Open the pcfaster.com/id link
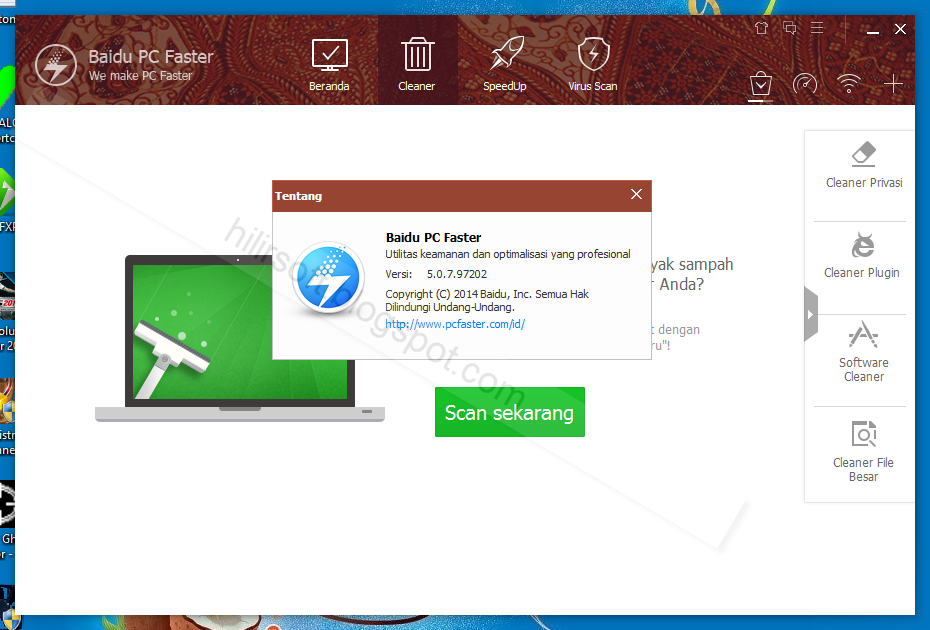Image resolution: width=930 pixels, height=630 pixels. 455,324
